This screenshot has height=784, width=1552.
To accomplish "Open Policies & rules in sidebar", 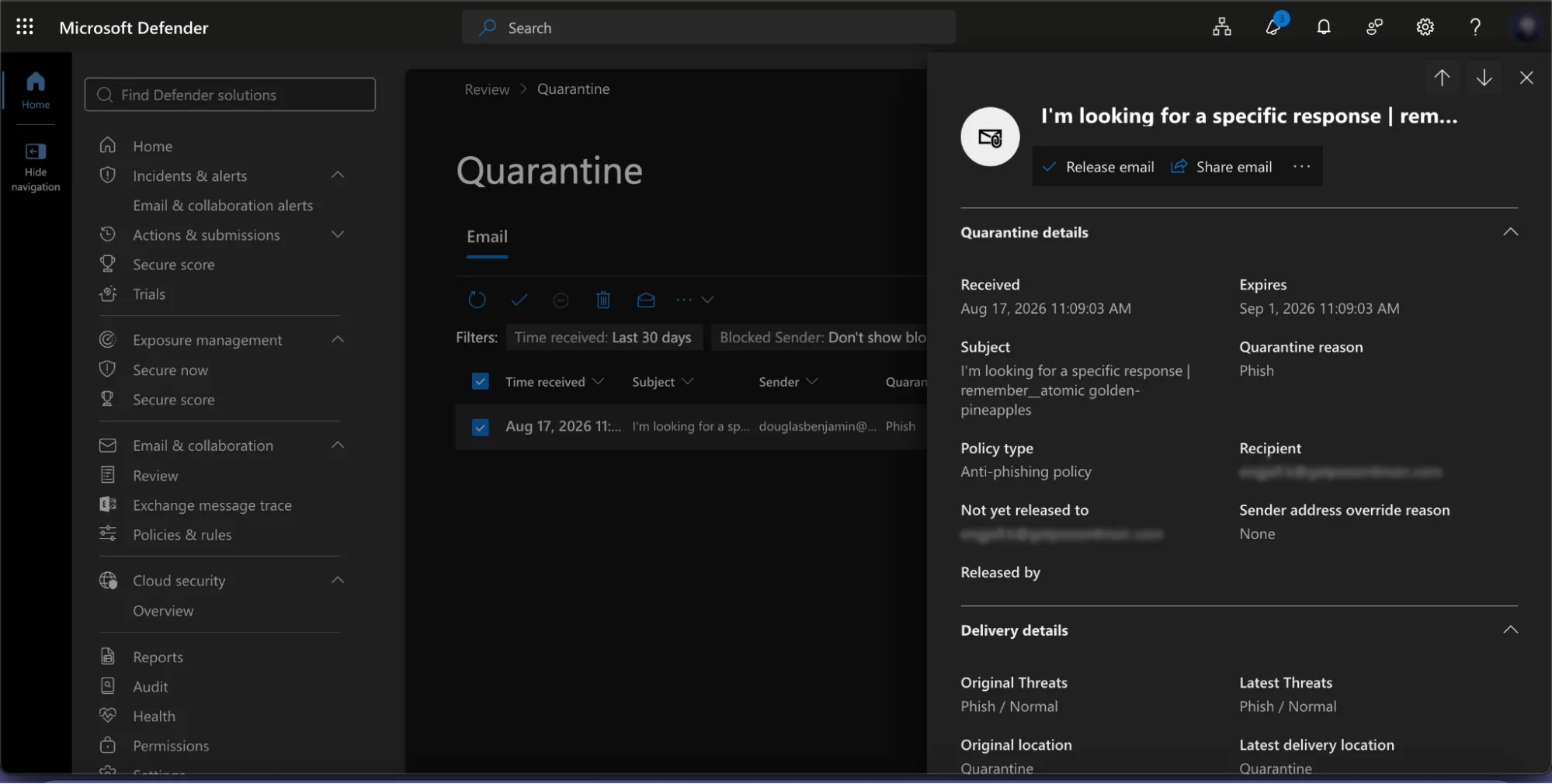I will coord(182,535).
